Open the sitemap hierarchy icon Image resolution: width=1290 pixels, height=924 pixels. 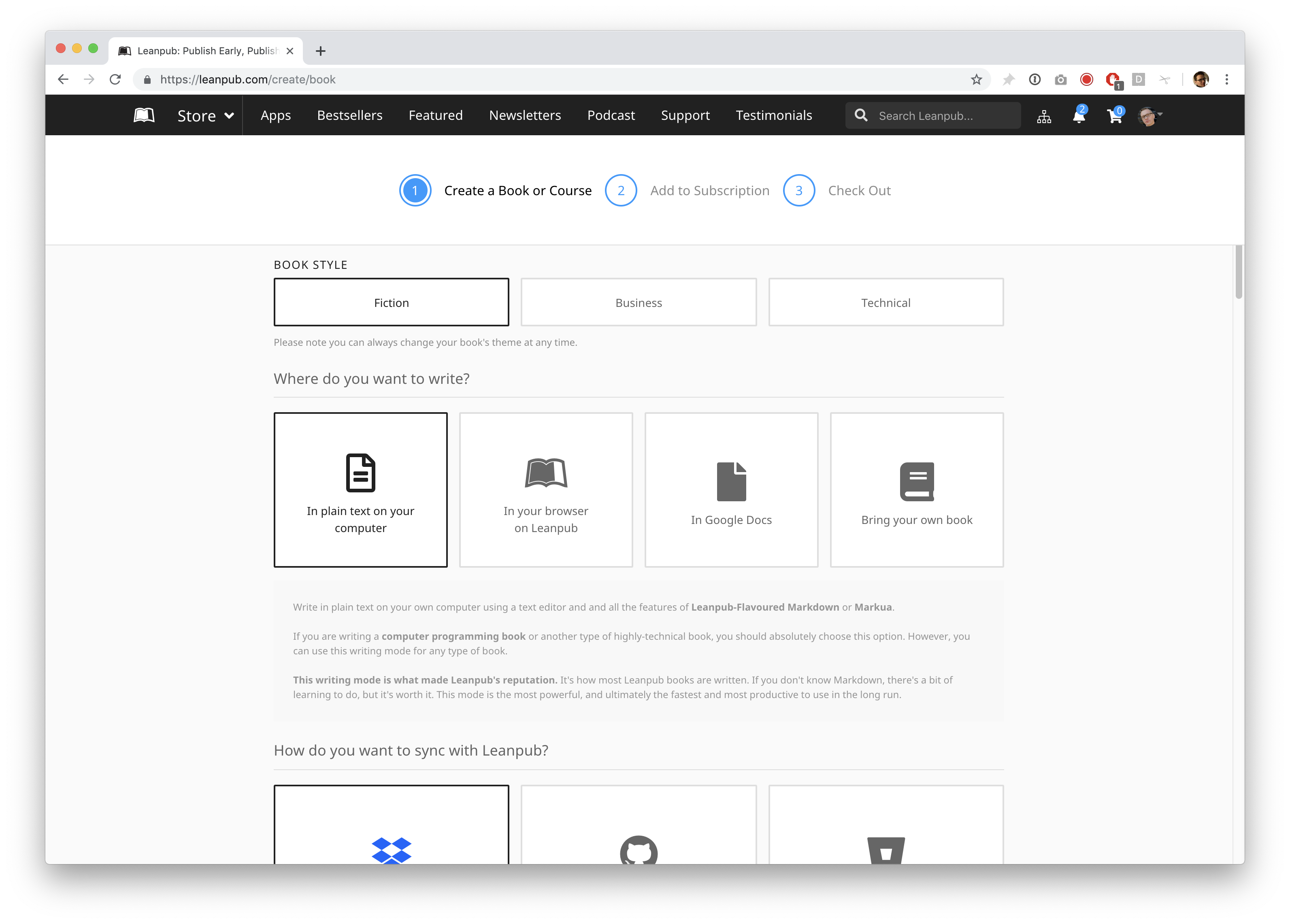coord(1044,117)
